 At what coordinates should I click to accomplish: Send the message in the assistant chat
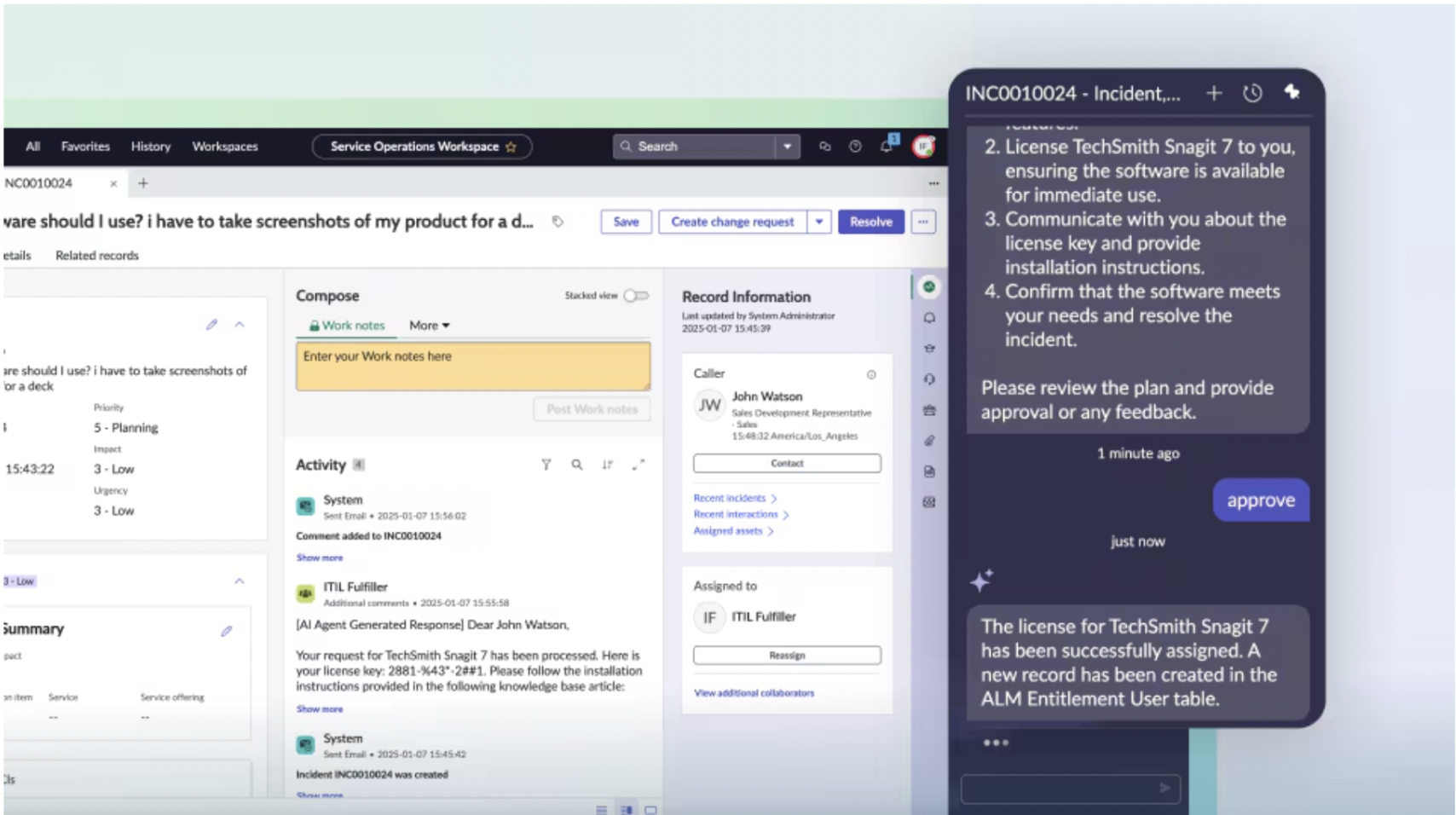pos(1164,788)
